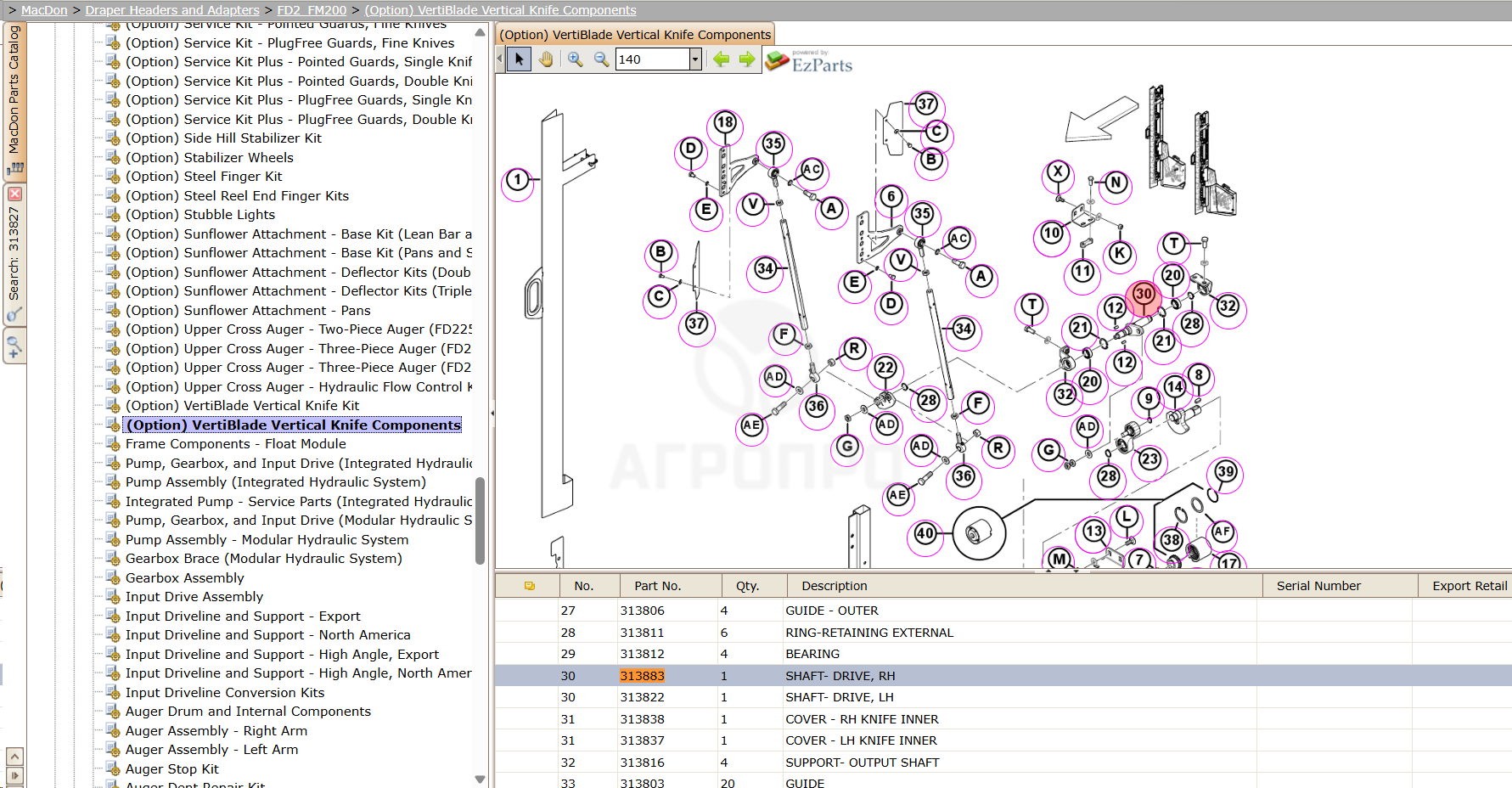Click the tree icon beside Auger Stop Kit
Screen dimensions: 1512x788
[x=113, y=769]
